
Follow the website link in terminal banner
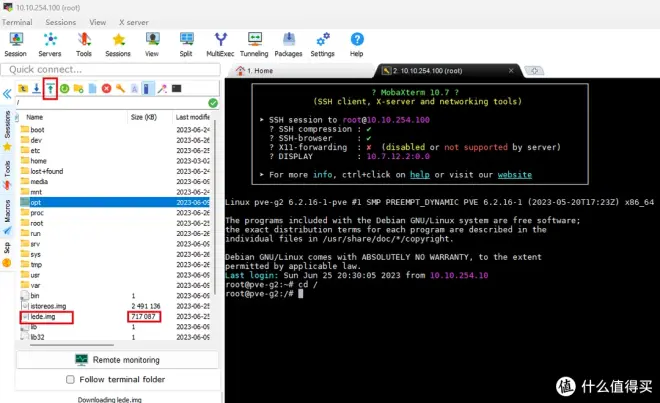point(515,175)
